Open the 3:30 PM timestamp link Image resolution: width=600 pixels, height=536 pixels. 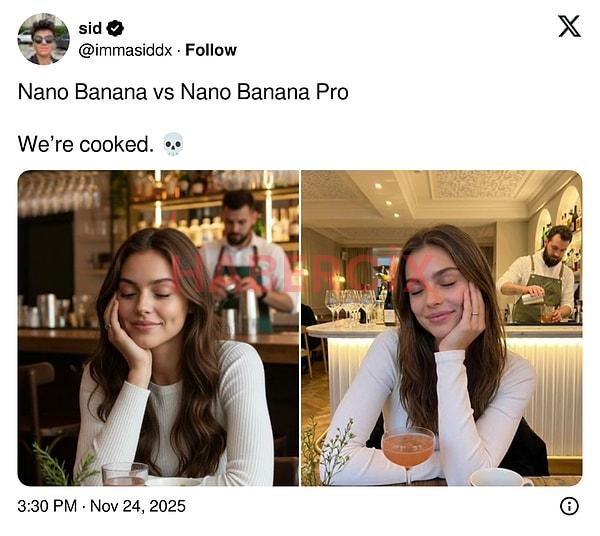(x=49, y=506)
